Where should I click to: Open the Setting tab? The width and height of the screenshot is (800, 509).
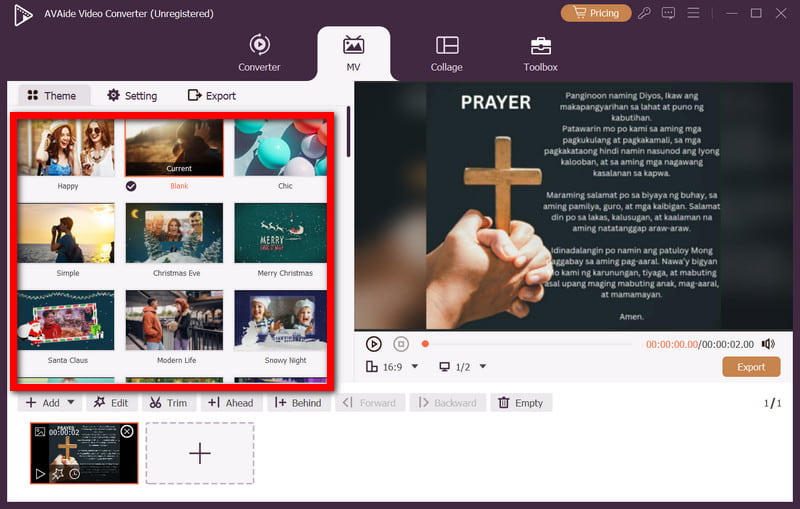132,96
